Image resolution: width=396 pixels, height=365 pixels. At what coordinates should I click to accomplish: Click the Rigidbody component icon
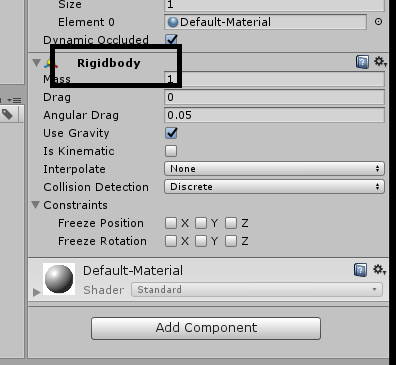51,63
